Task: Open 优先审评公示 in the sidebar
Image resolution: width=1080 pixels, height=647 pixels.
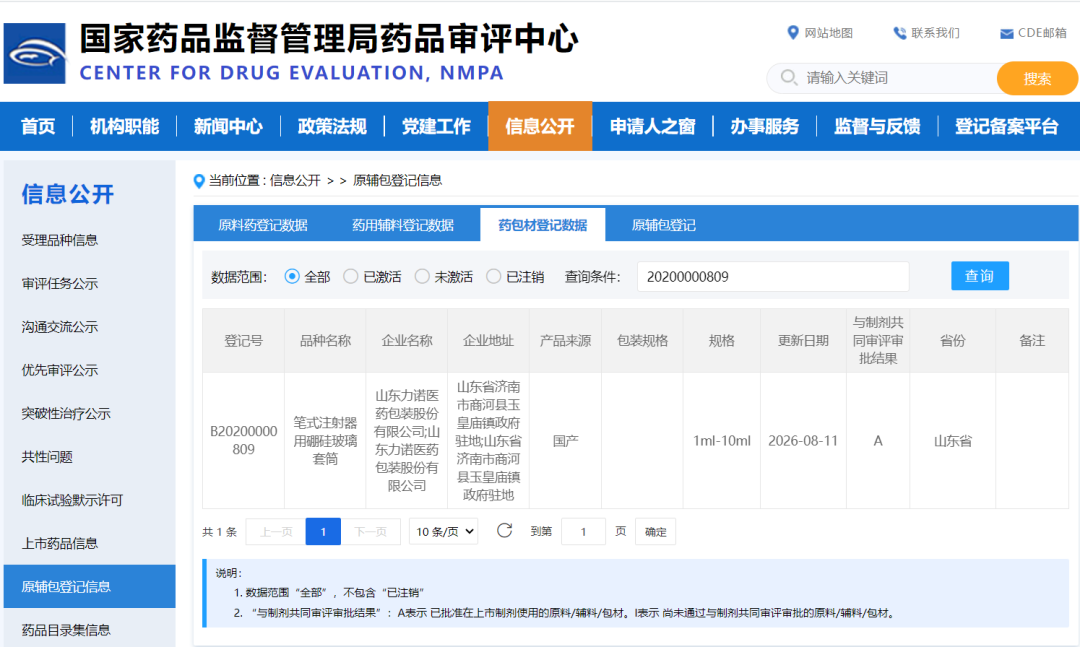Action: [x=60, y=370]
